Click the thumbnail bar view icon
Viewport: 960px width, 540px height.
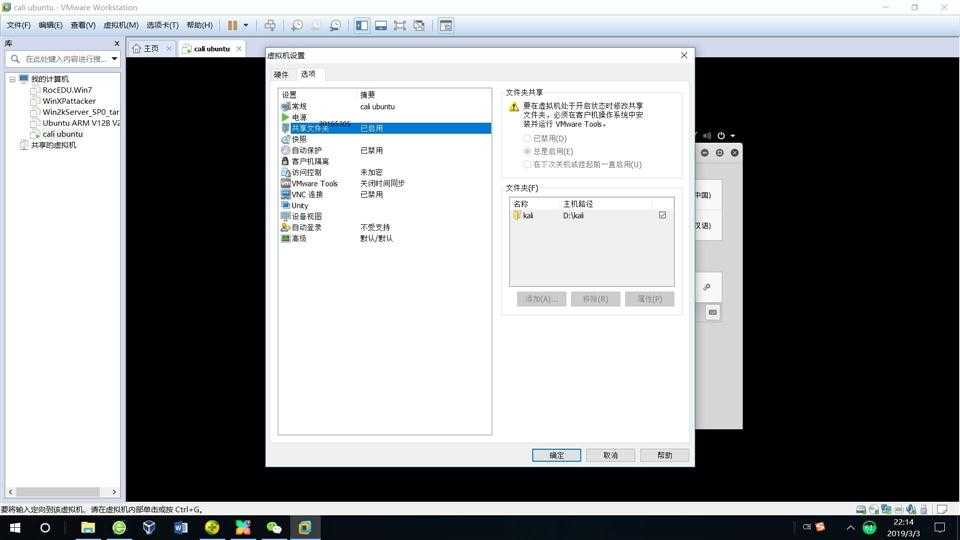381,25
